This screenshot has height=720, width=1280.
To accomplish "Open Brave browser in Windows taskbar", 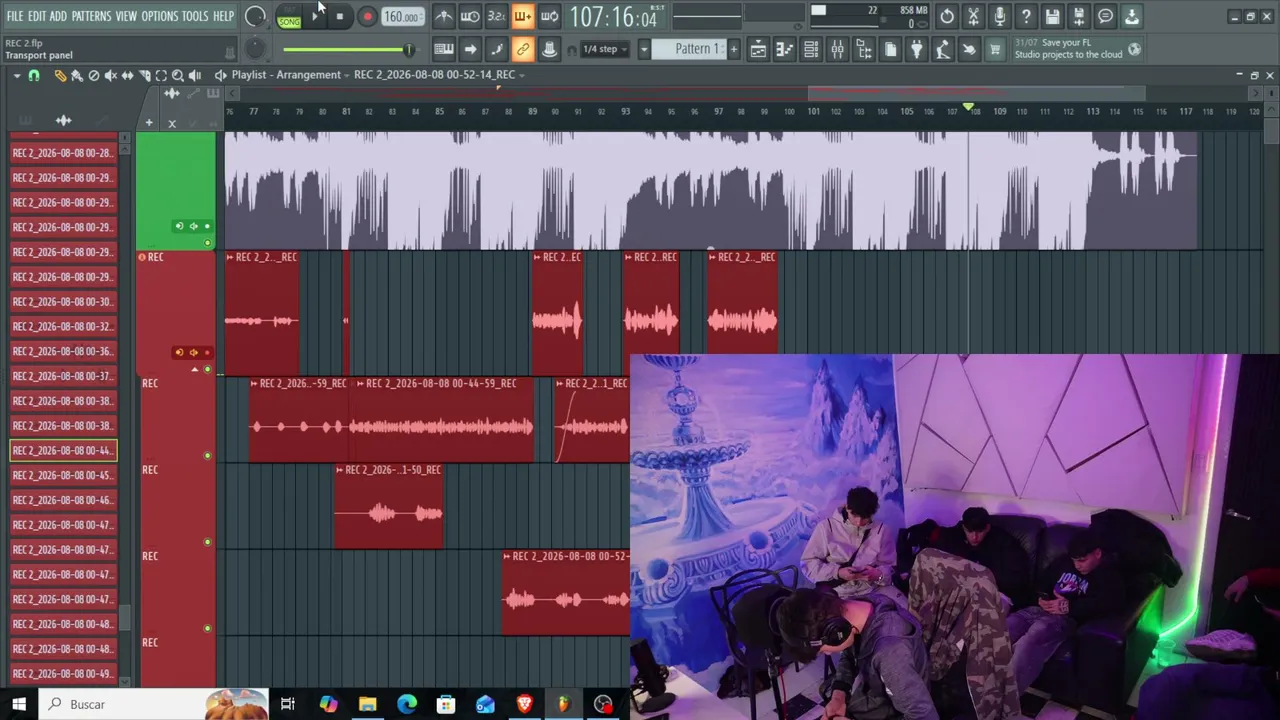I will click(x=524, y=704).
